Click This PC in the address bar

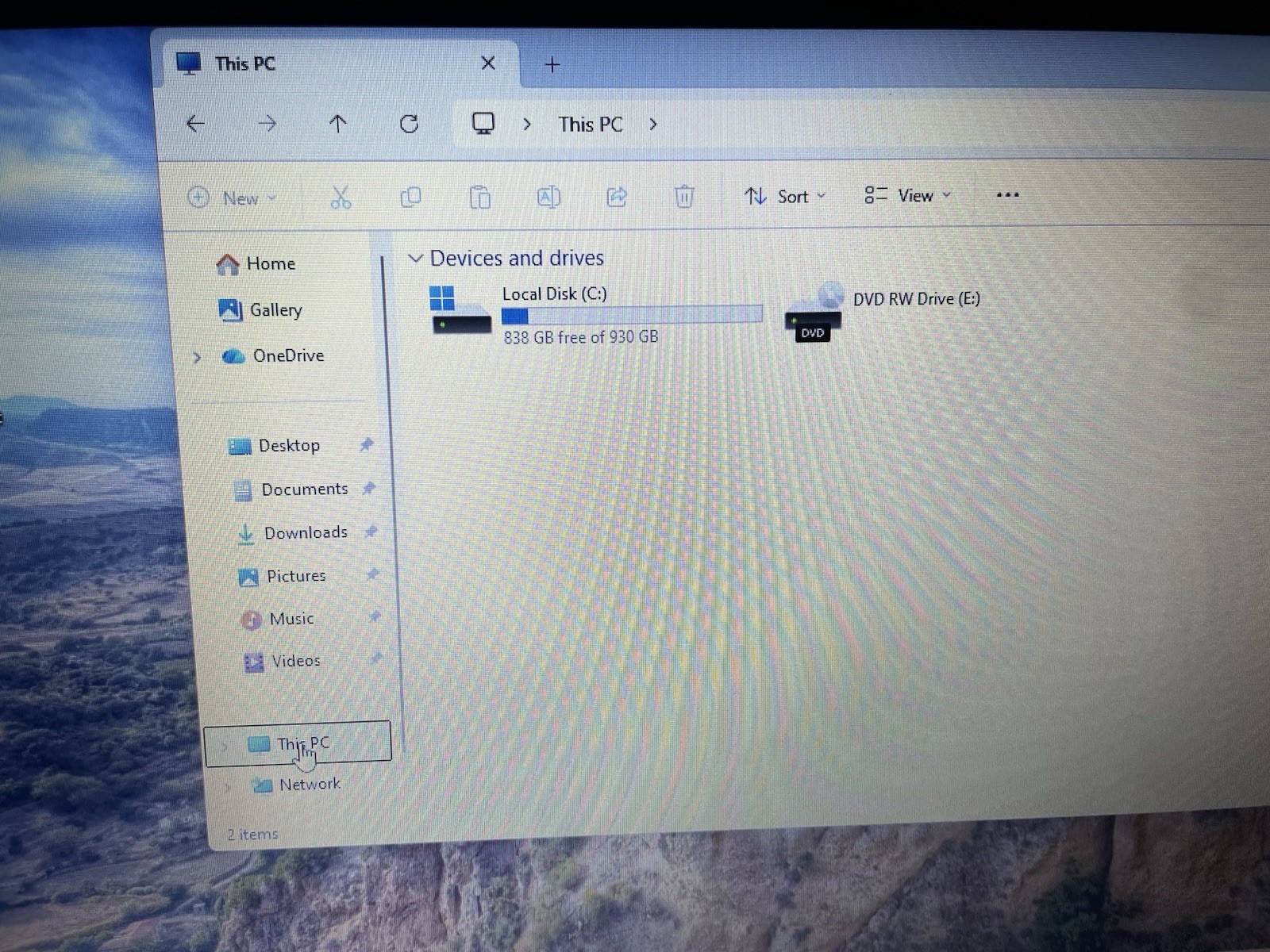(590, 125)
